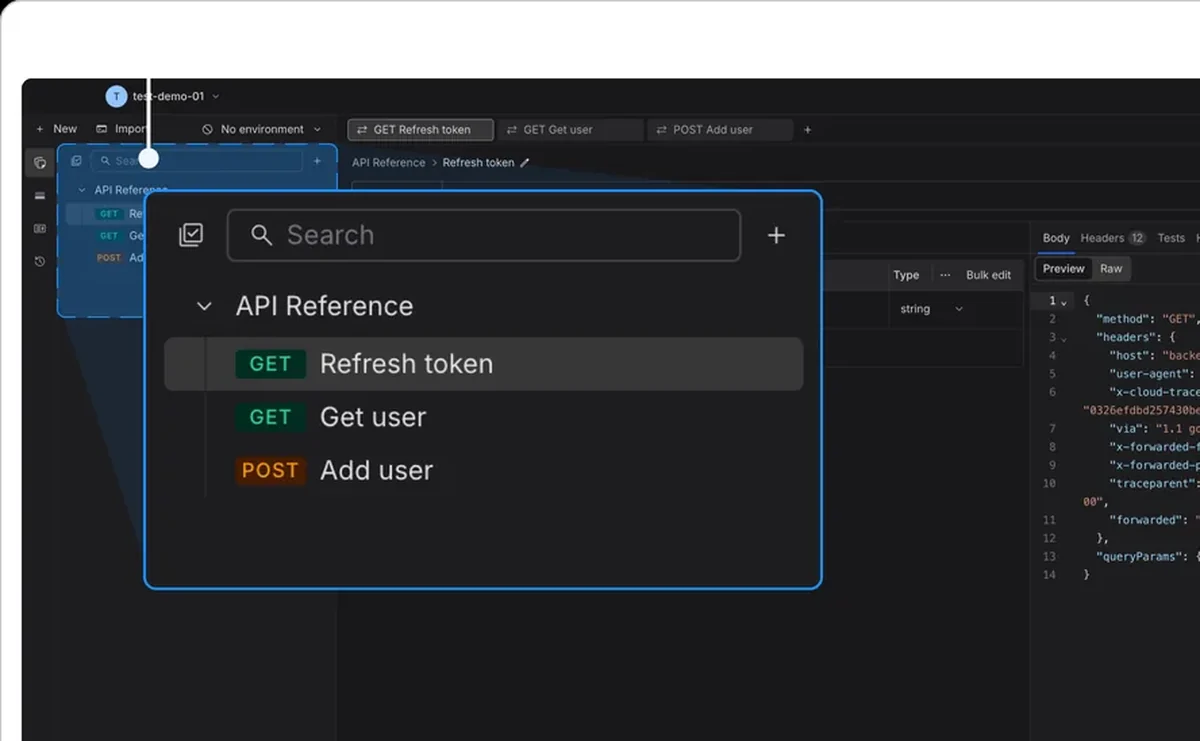
Task: Click the Type column header
Action: (x=906, y=275)
